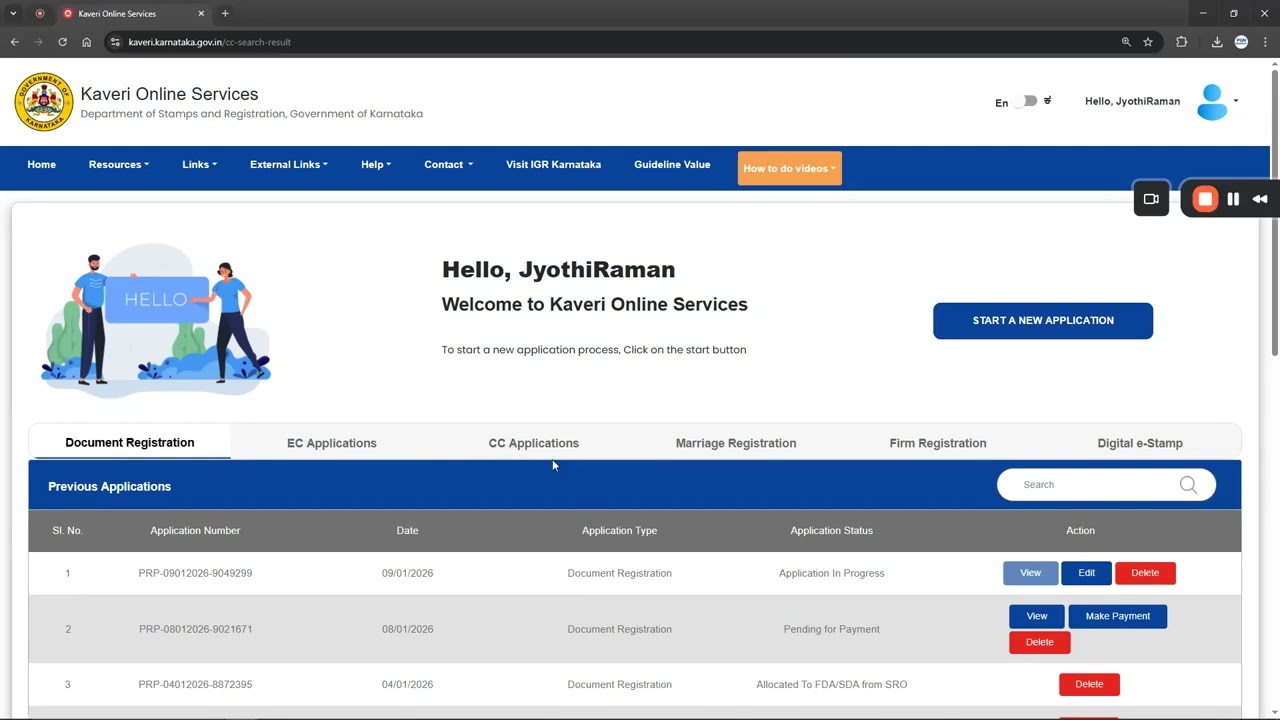Expand the Contact dropdown menu
The image size is (1280, 720).
point(448,164)
